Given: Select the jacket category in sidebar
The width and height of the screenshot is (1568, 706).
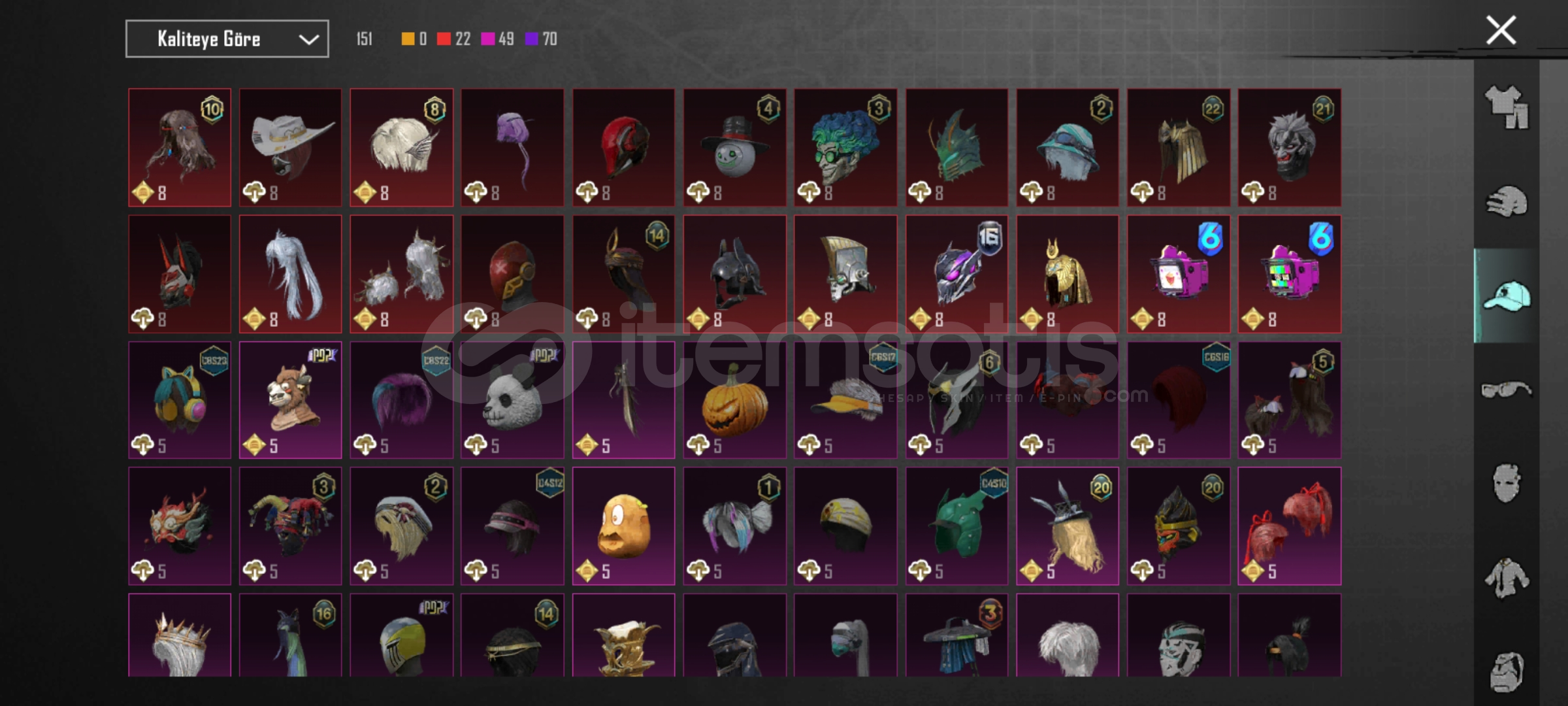Looking at the screenshot, I should [1506, 578].
